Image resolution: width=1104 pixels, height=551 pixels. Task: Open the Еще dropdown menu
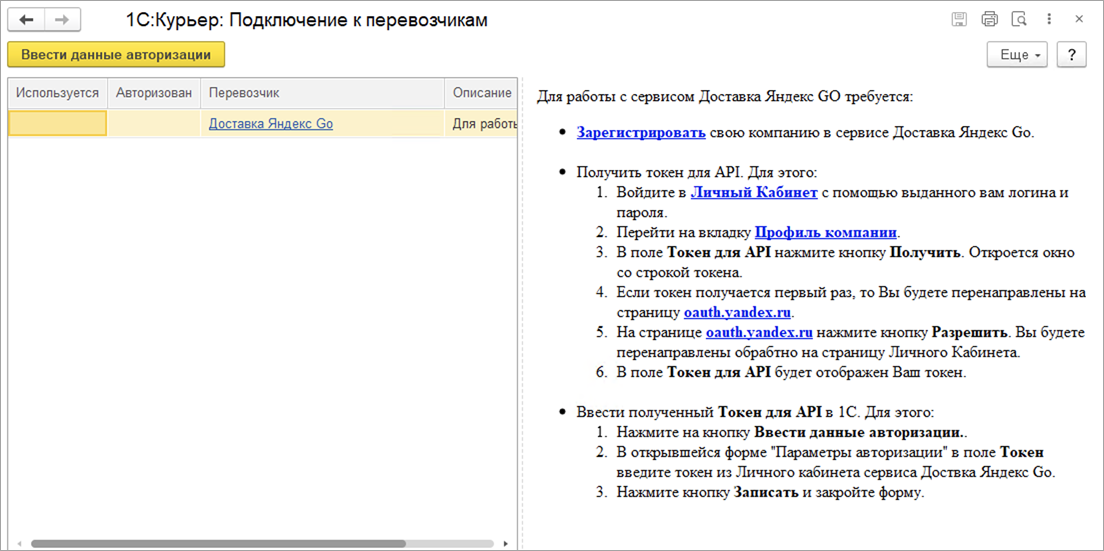click(x=1018, y=55)
